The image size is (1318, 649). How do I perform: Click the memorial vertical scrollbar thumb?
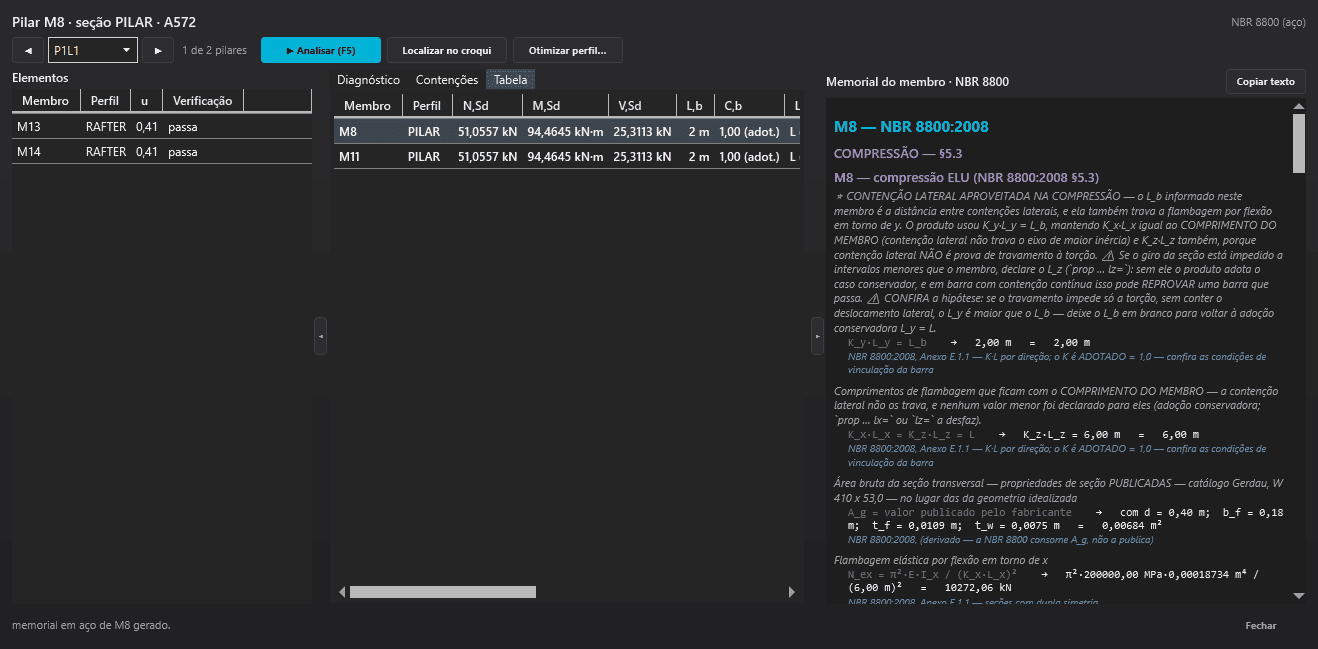[x=1299, y=143]
